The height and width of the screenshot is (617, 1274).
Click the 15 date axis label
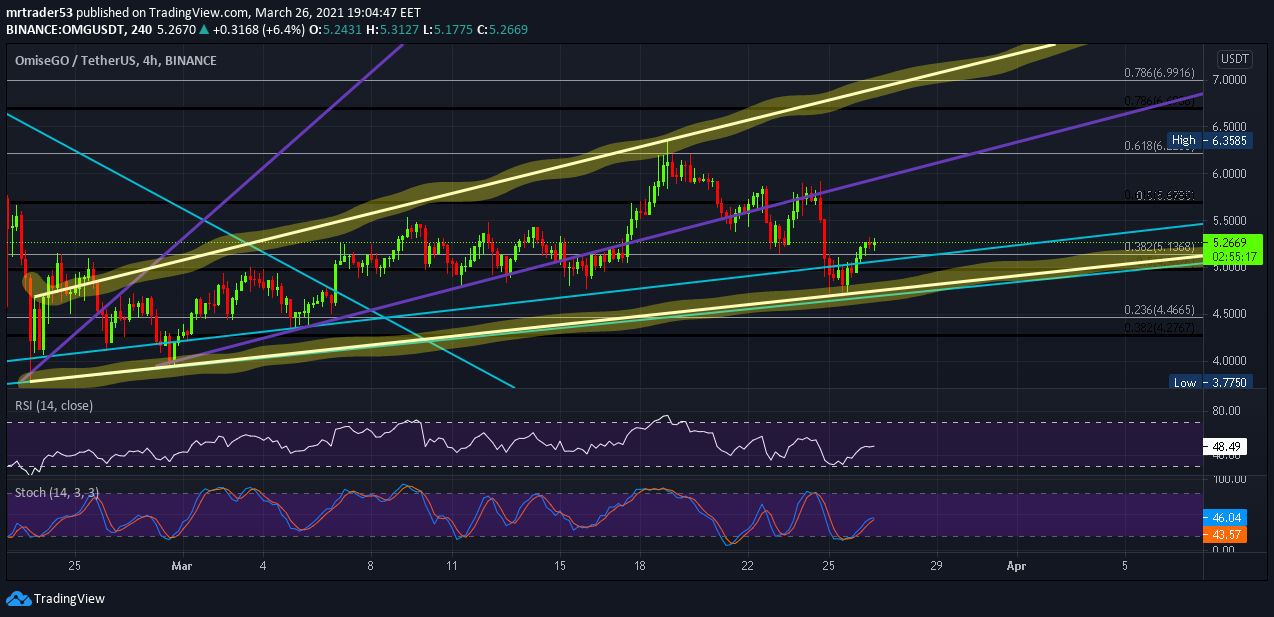[560, 566]
